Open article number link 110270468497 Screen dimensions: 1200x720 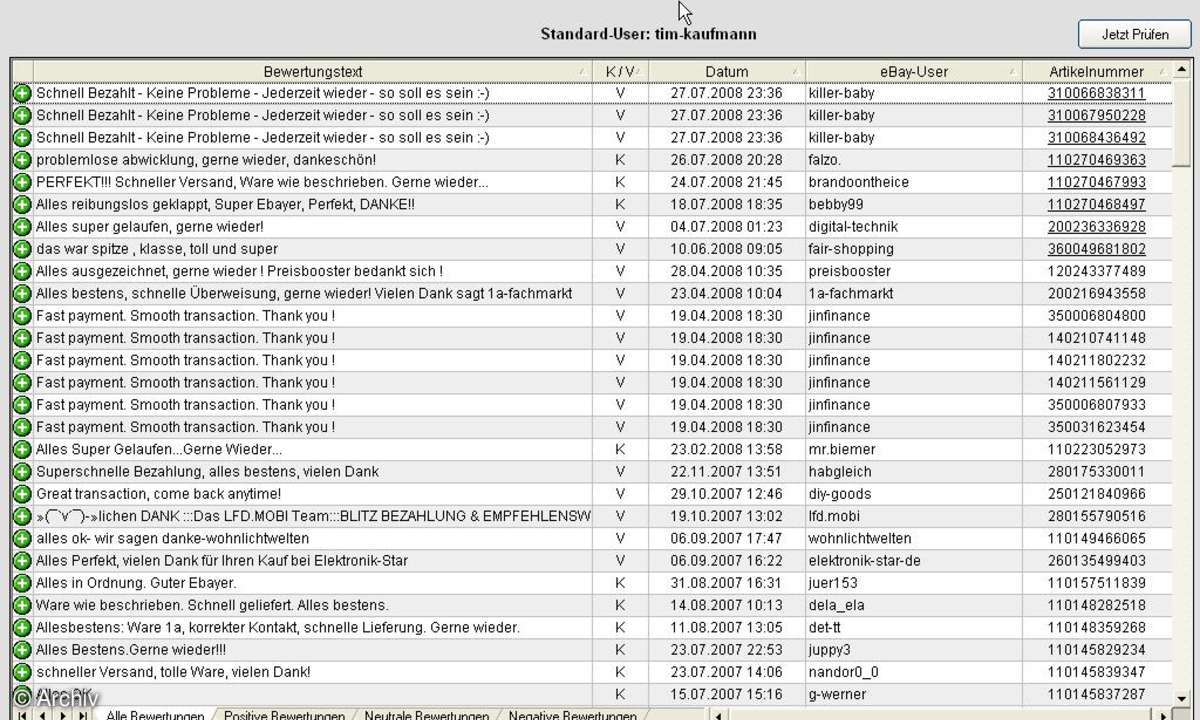(x=1097, y=204)
